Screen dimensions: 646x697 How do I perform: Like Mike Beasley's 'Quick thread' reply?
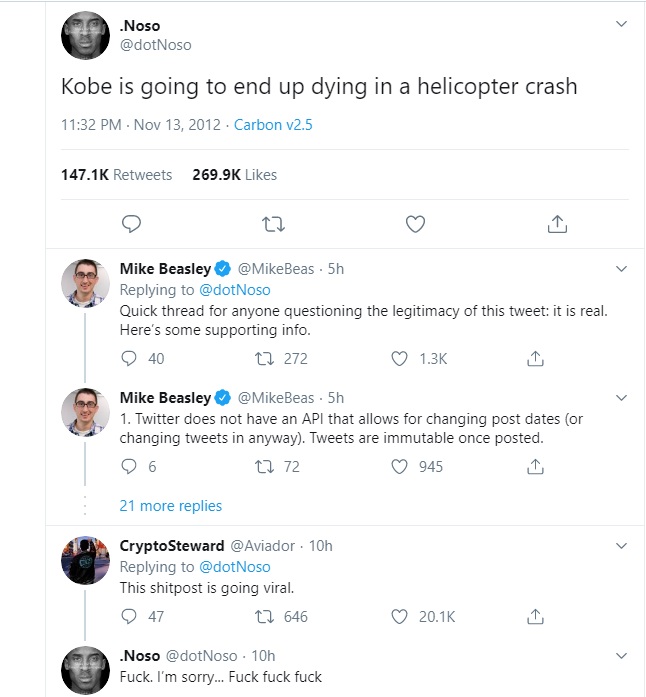[400, 358]
